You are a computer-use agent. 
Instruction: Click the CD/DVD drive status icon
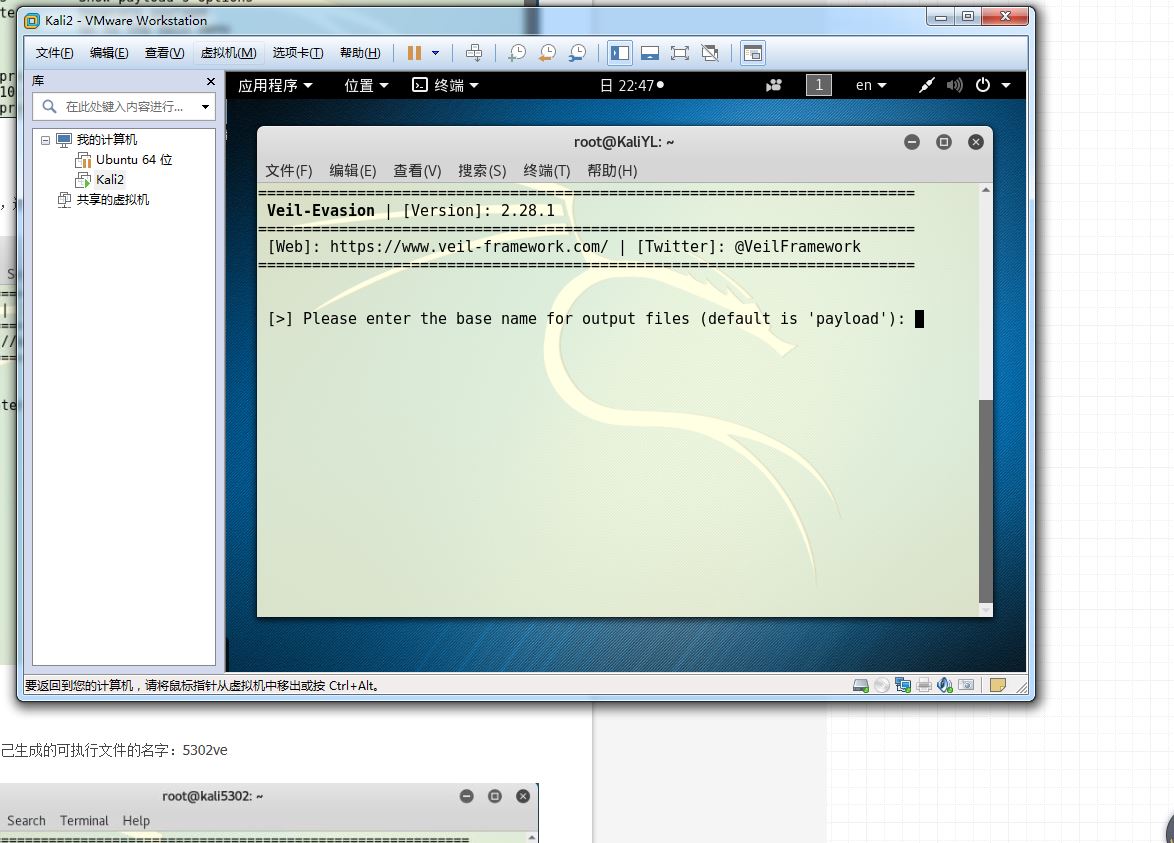(x=882, y=686)
